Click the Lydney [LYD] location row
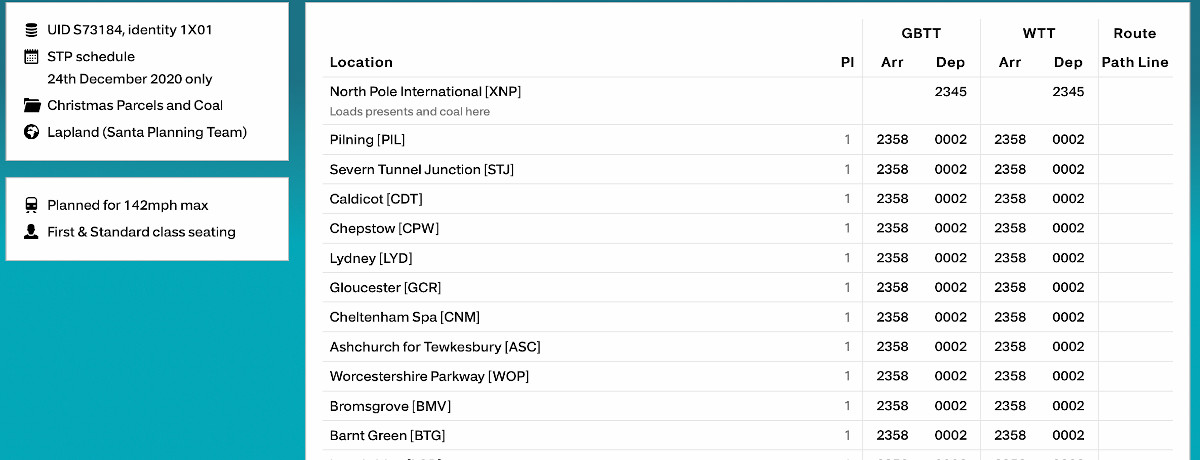The image size is (1200, 460). [369, 258]
